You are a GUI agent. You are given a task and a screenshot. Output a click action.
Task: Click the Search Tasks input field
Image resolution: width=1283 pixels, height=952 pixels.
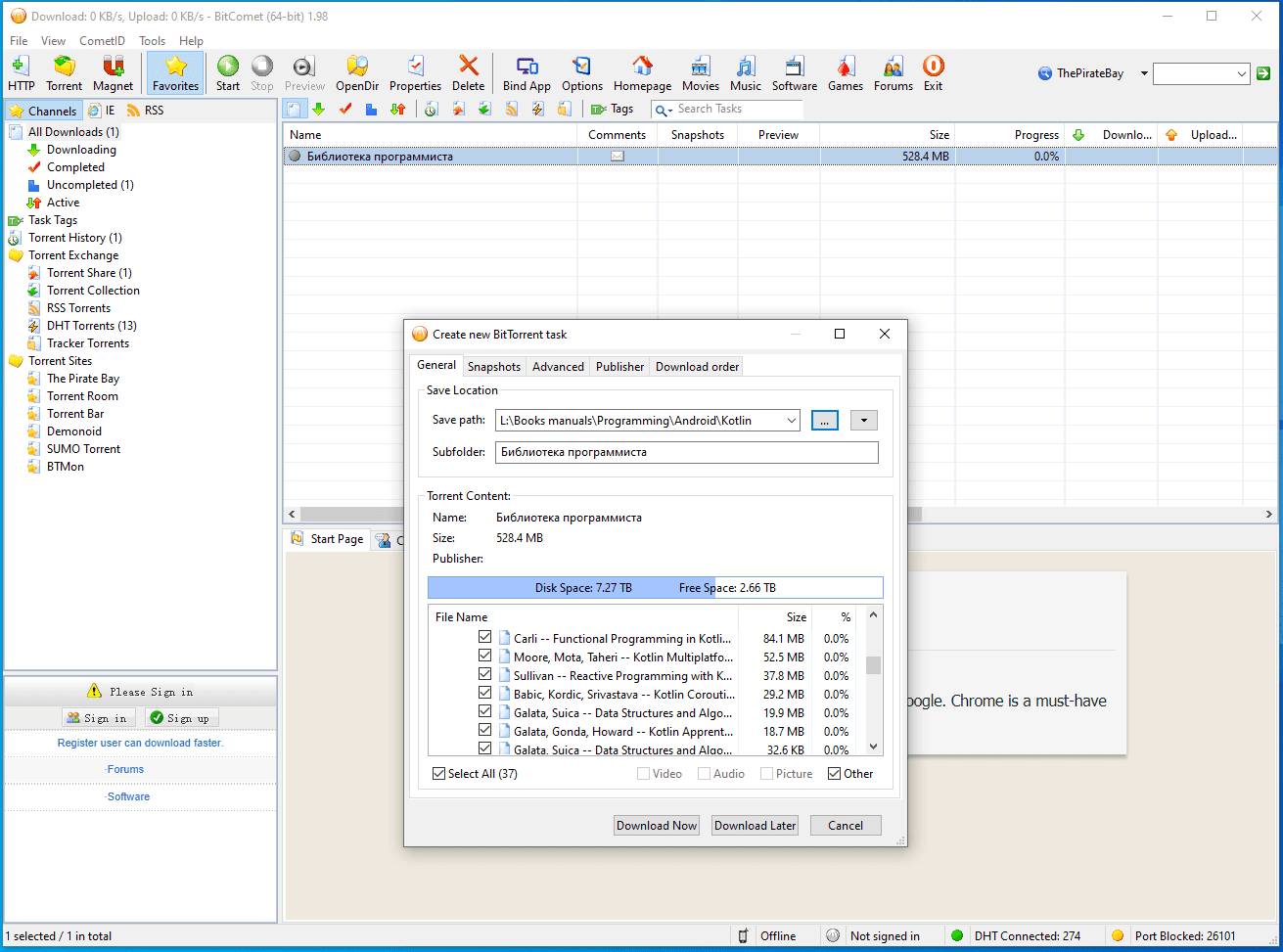[x=739, y=110]
